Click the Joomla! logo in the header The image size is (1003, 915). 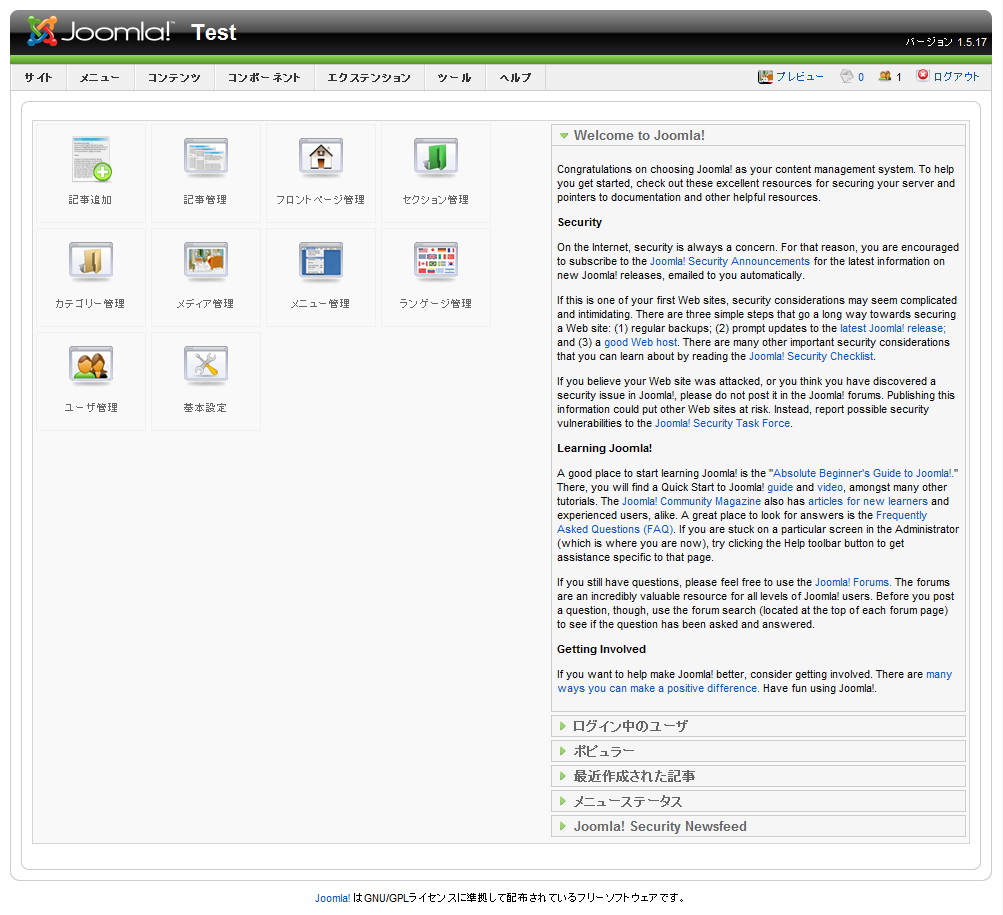pyautogui.click(x=99, y=31)
